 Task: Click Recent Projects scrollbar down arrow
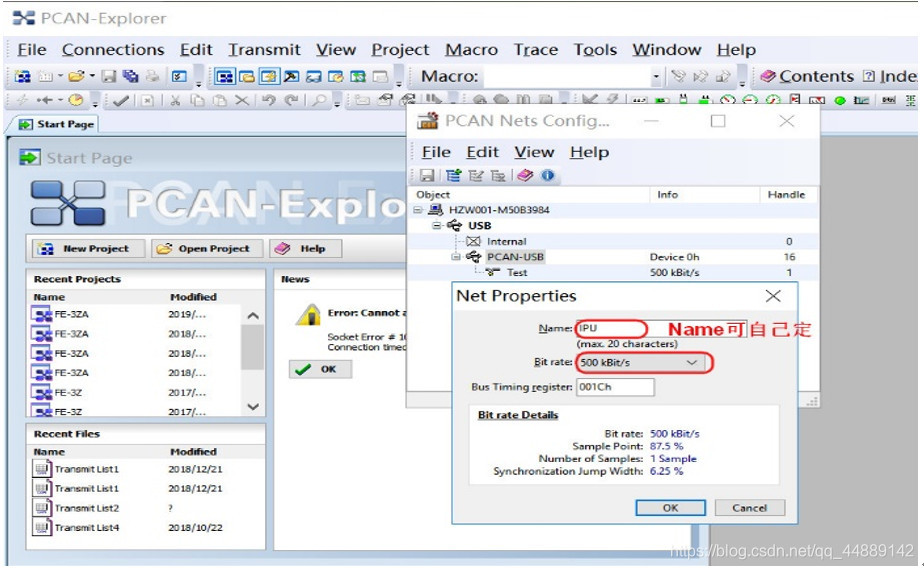tap(253, 407)
